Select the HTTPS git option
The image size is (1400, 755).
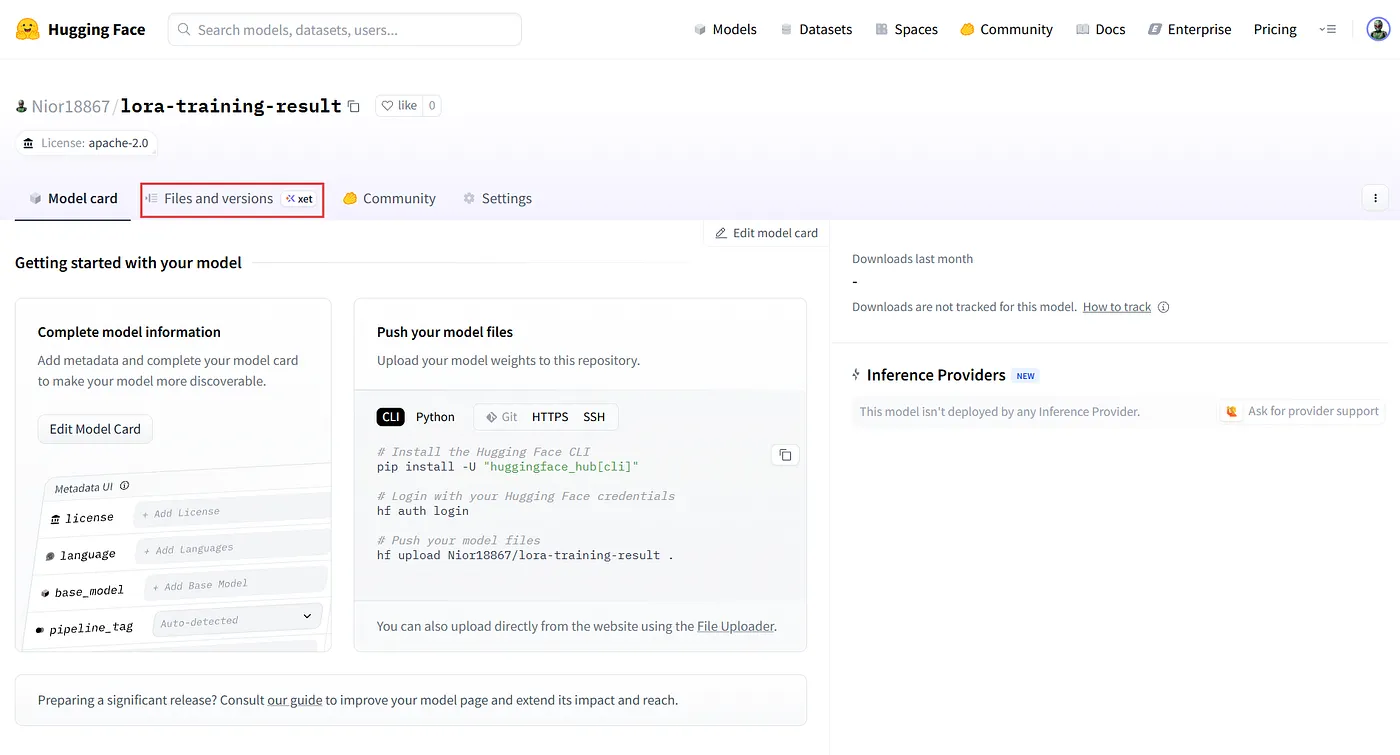coord(550,417)
